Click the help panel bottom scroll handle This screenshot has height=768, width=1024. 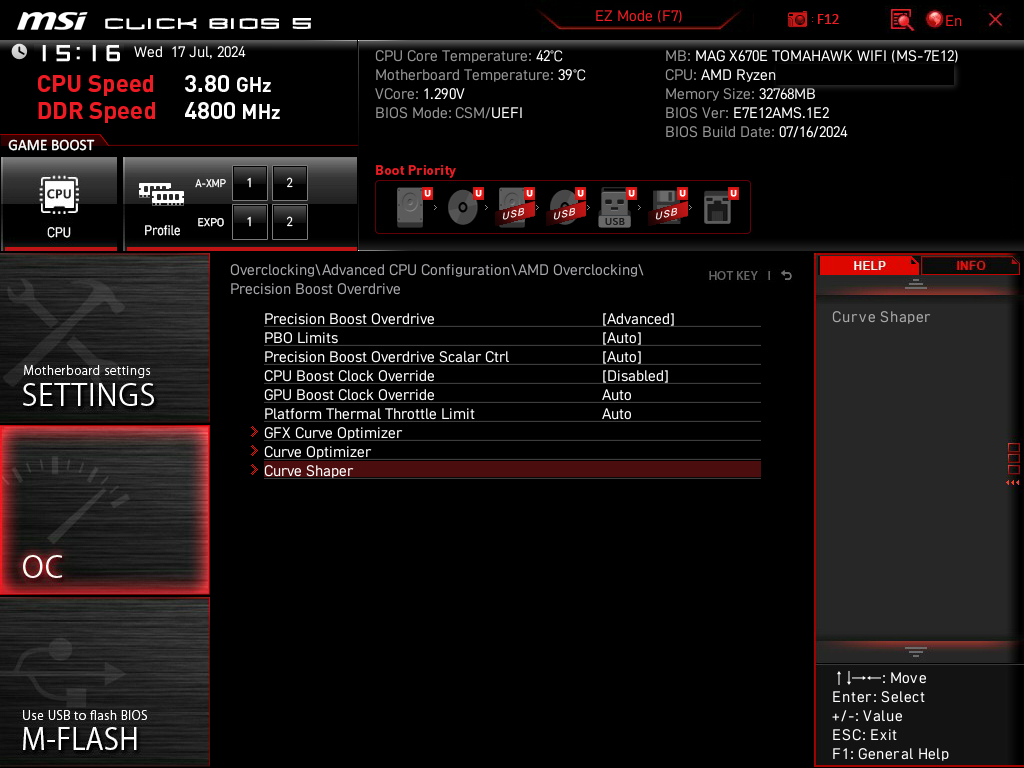[916, 652]
